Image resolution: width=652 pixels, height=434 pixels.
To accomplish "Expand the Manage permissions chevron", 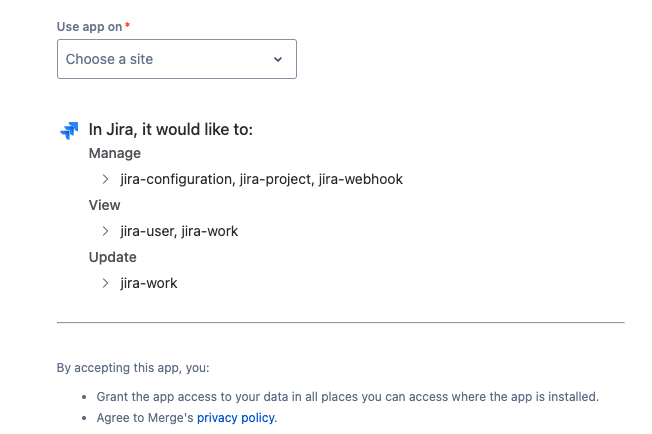I will click(x=105, y=179).
